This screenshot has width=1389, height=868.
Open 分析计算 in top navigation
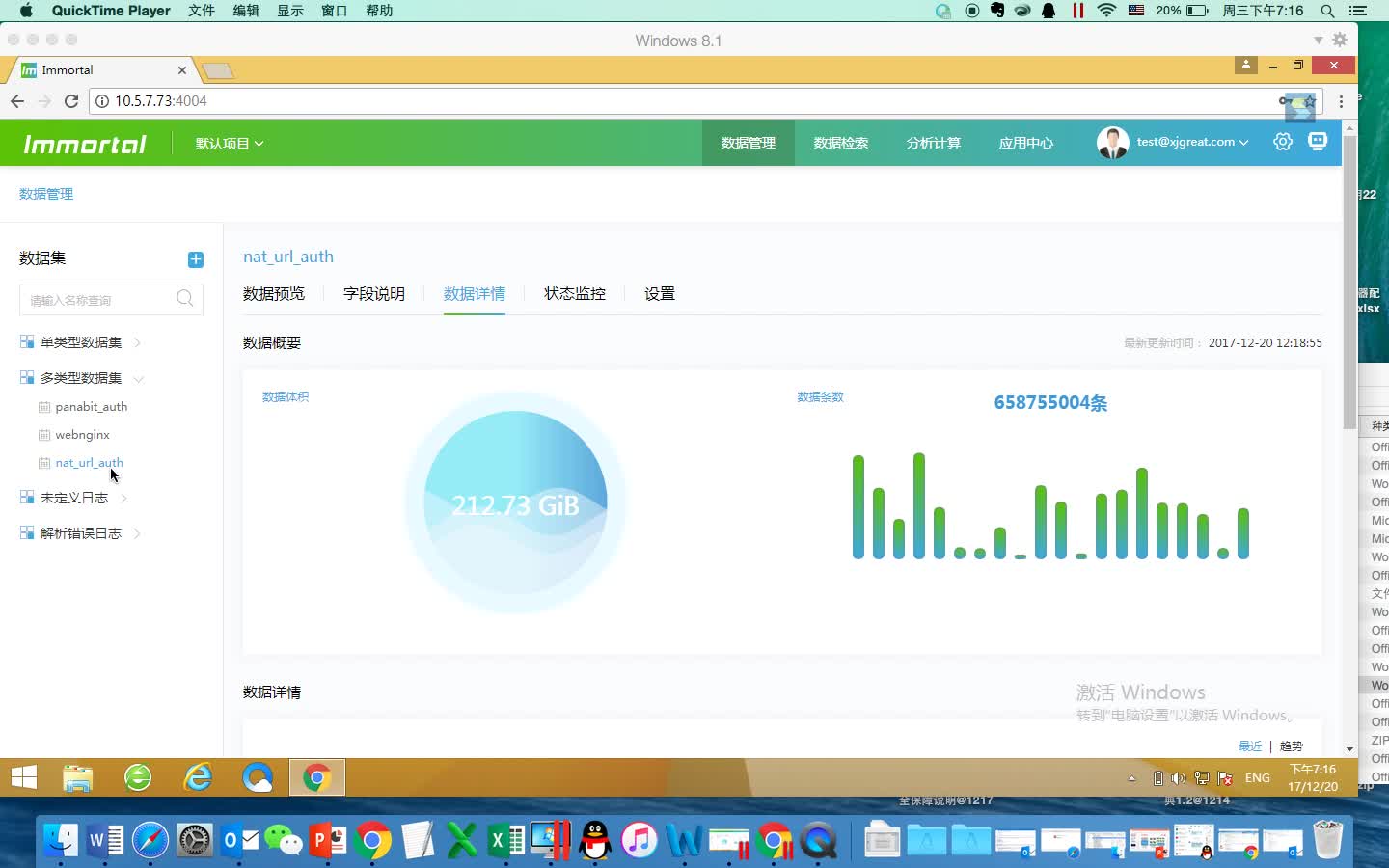(x=934, y=143)
